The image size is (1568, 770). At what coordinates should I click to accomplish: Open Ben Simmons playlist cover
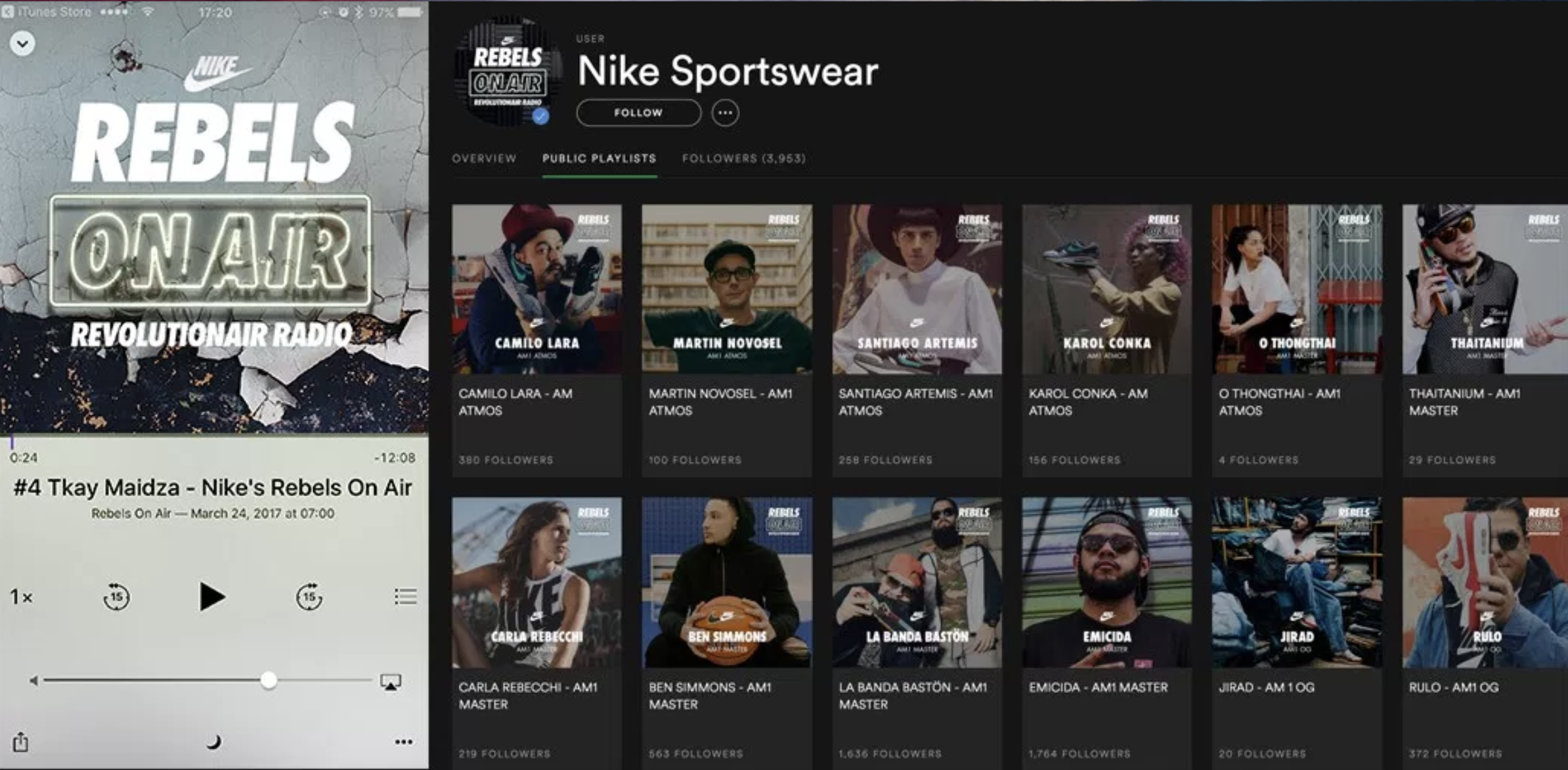727,583
